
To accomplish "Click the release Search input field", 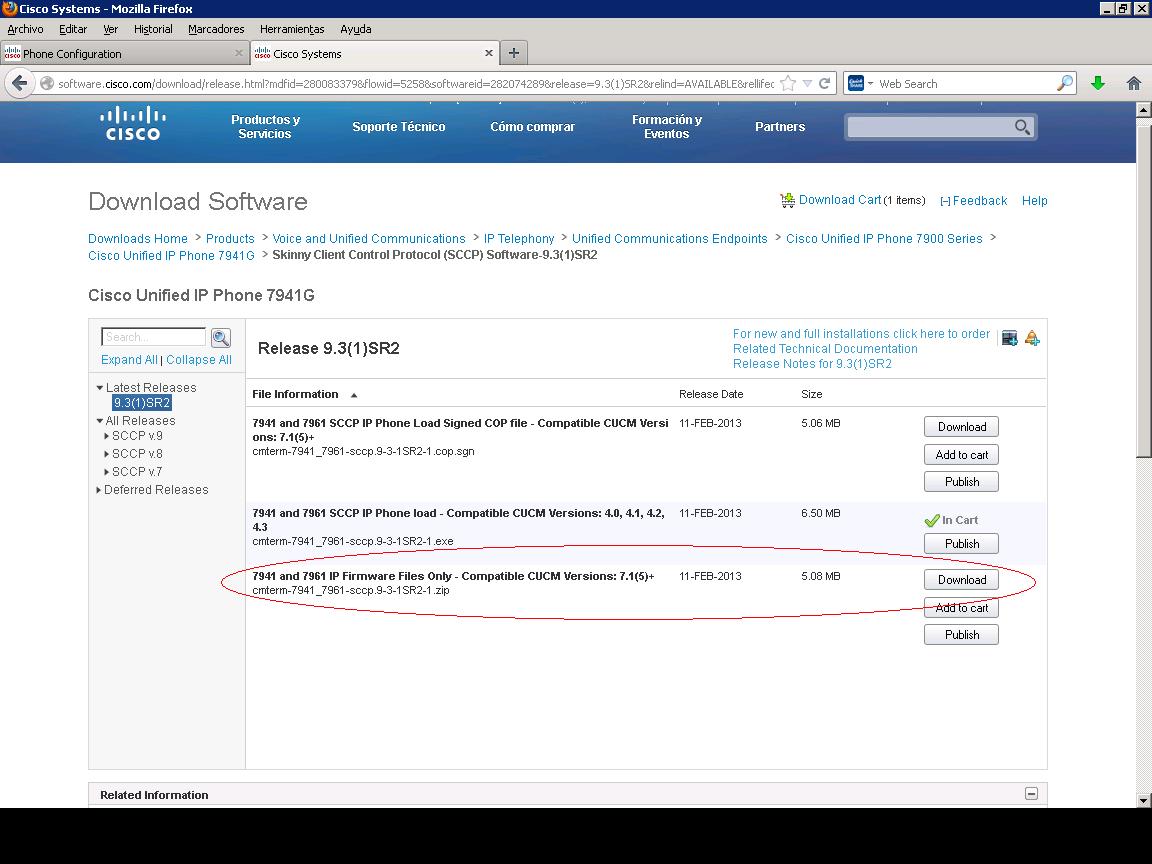I will click(x=154, y=336).
